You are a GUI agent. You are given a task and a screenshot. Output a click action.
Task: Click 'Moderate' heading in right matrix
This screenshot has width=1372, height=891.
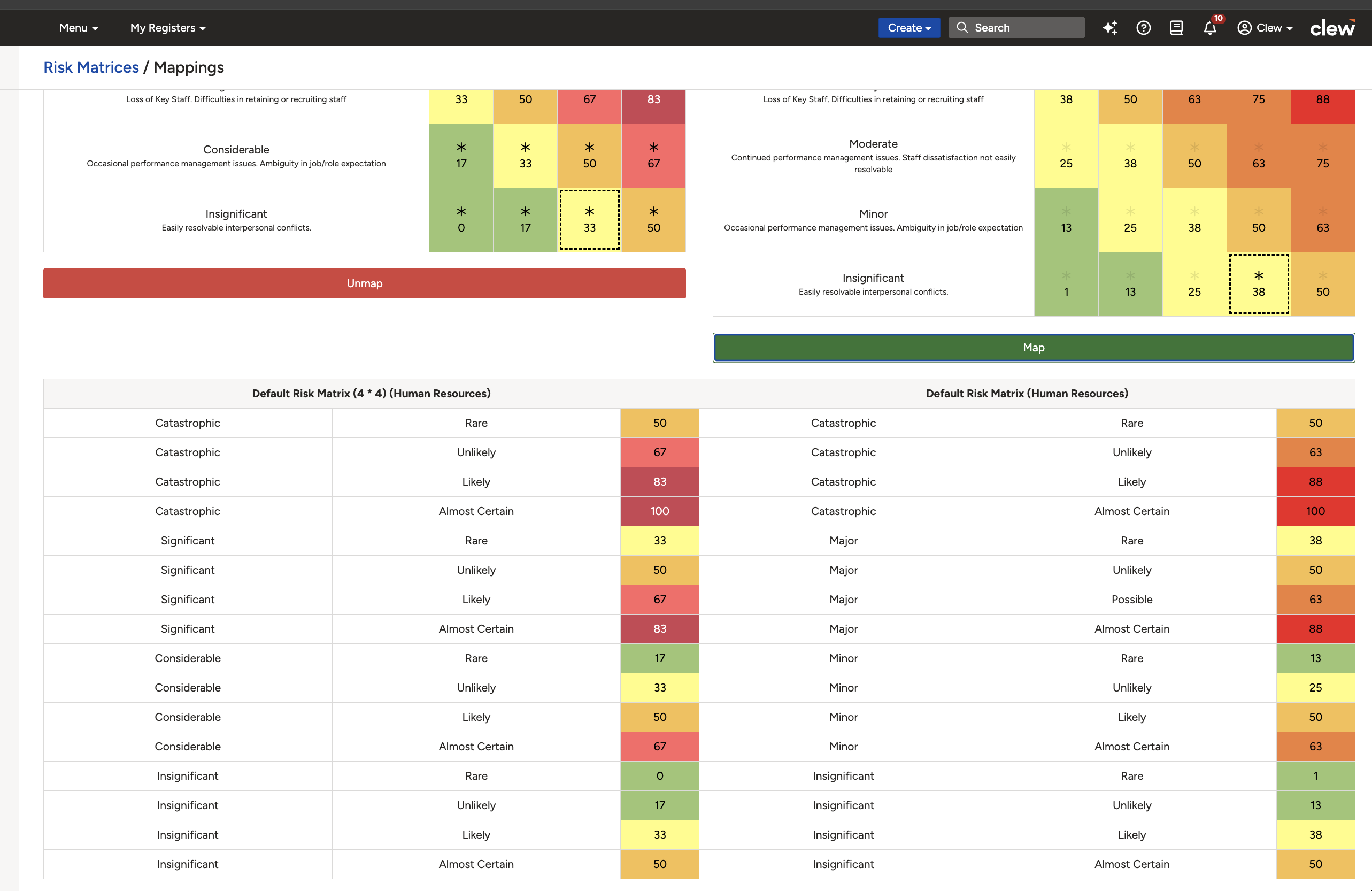873,144
